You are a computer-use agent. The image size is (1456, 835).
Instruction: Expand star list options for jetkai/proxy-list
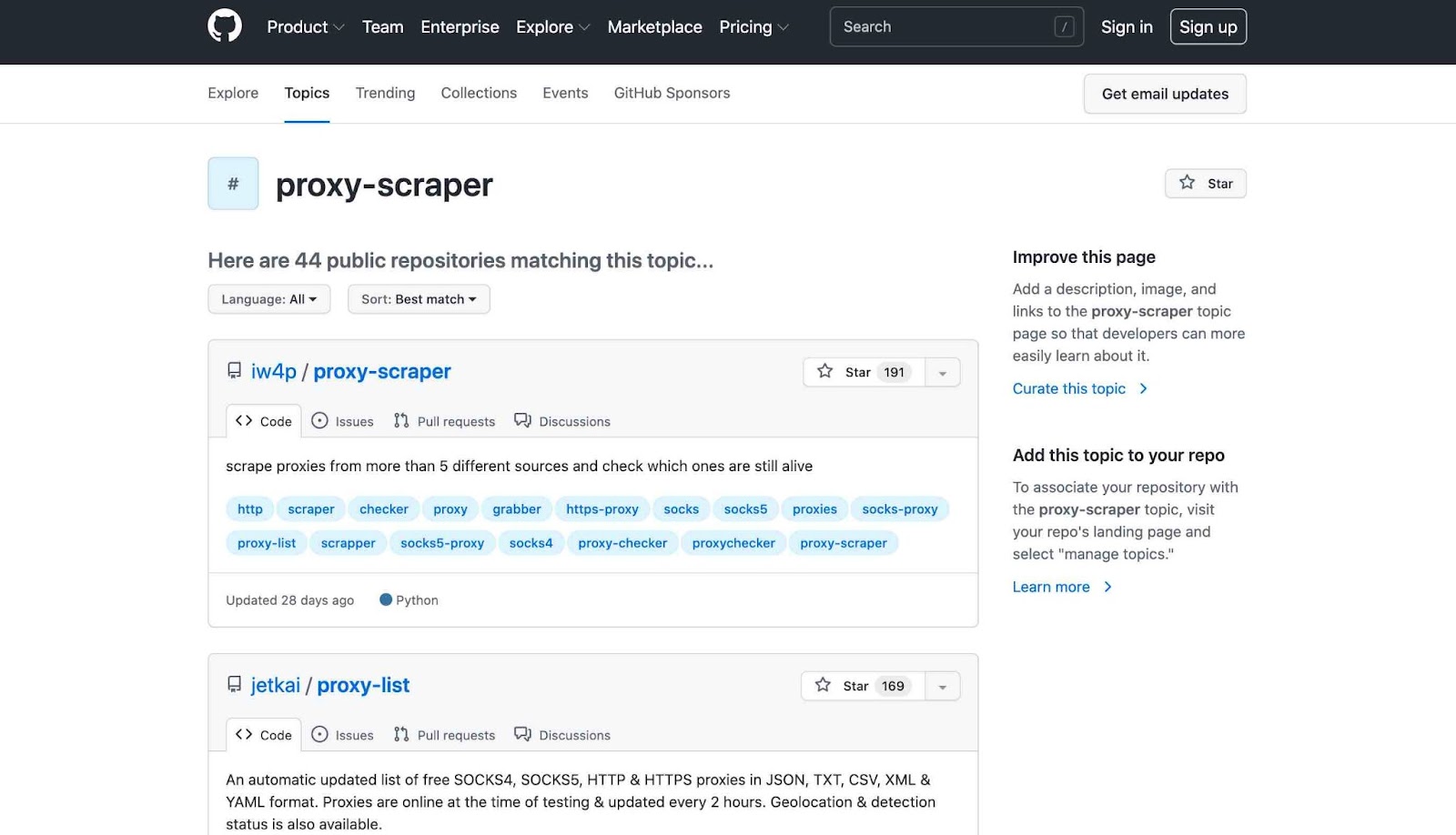point(943,686)
